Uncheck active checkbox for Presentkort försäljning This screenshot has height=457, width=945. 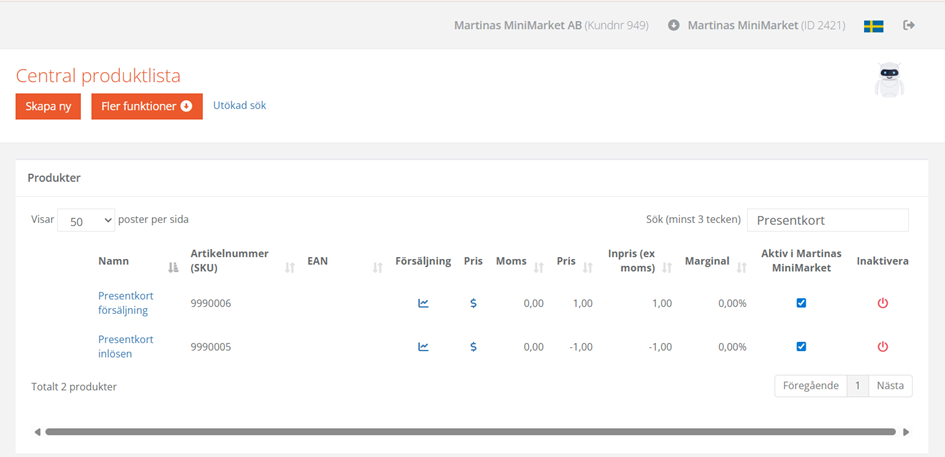coord(801,303)
